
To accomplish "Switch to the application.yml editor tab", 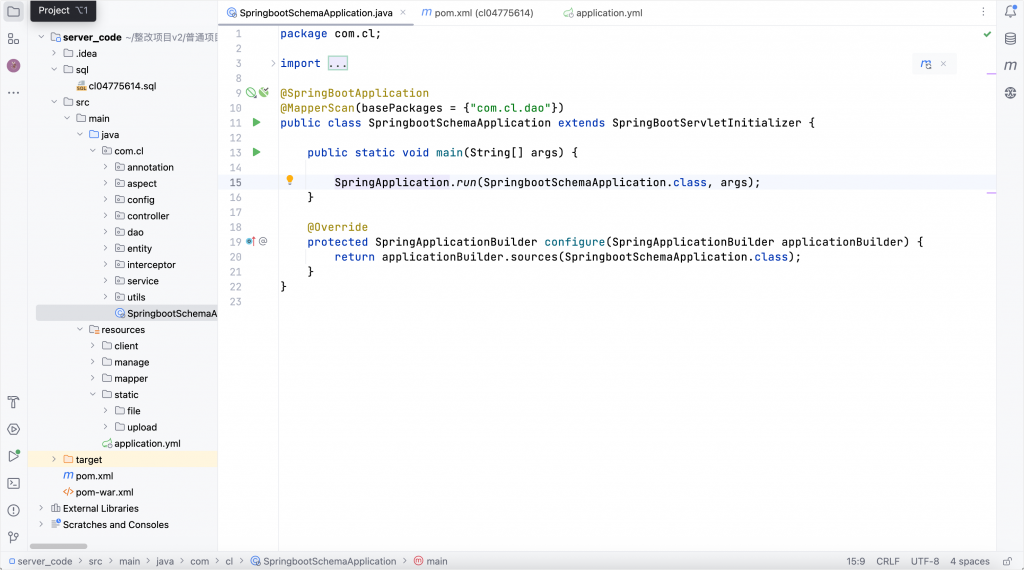I will click(602, 13).
